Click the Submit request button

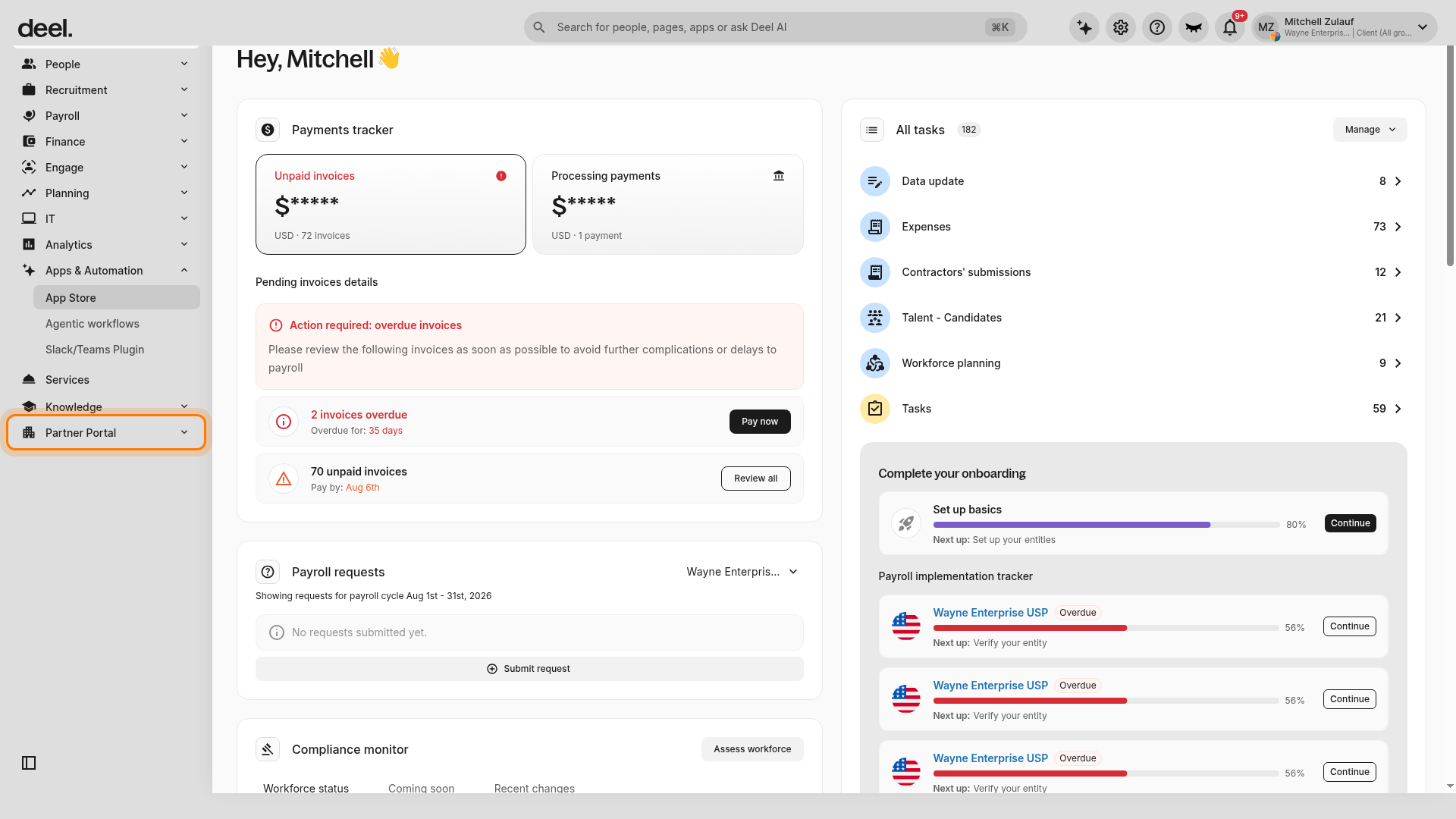click(529, 669)
